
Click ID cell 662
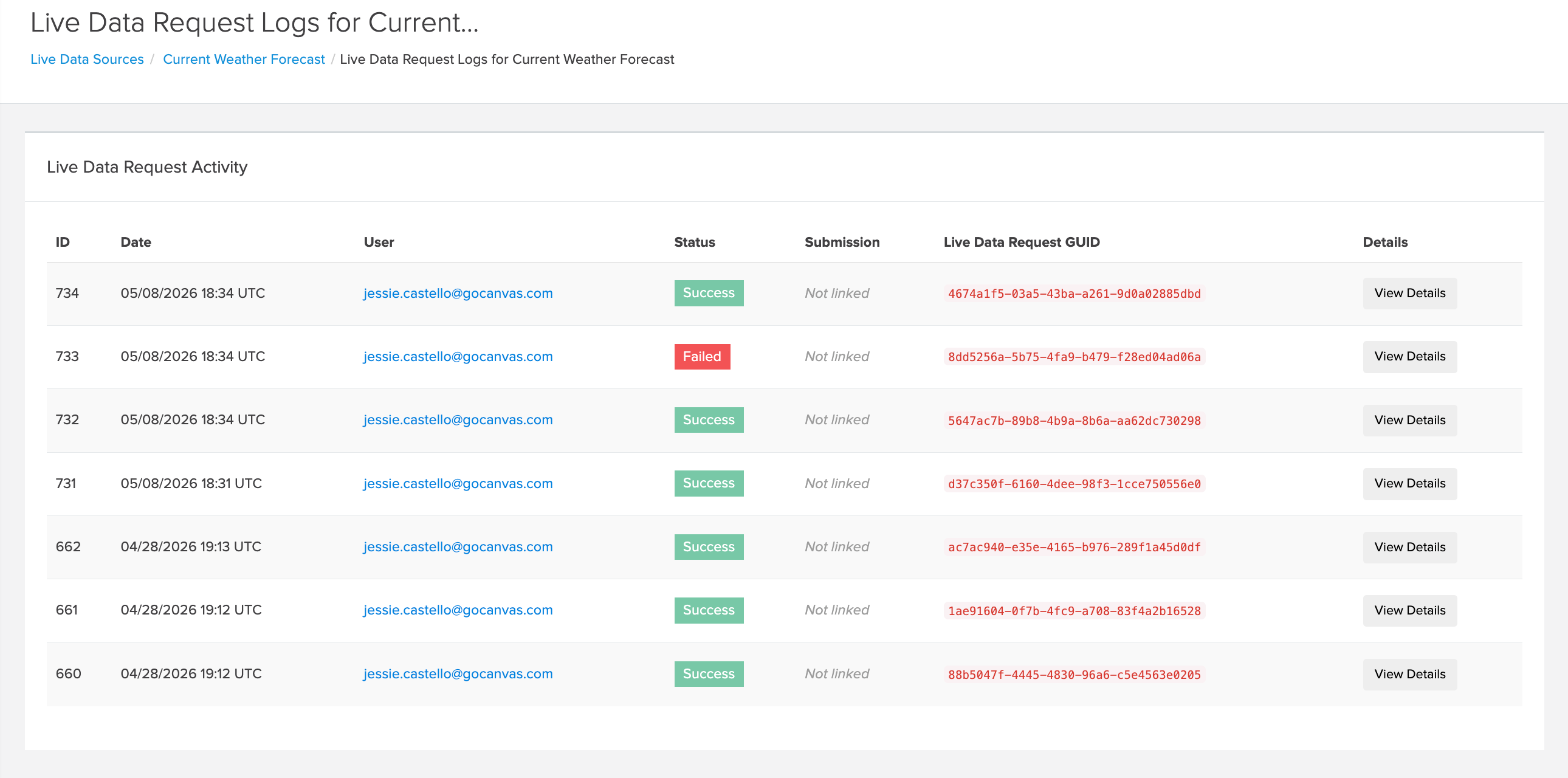click(x=67, y=546)
